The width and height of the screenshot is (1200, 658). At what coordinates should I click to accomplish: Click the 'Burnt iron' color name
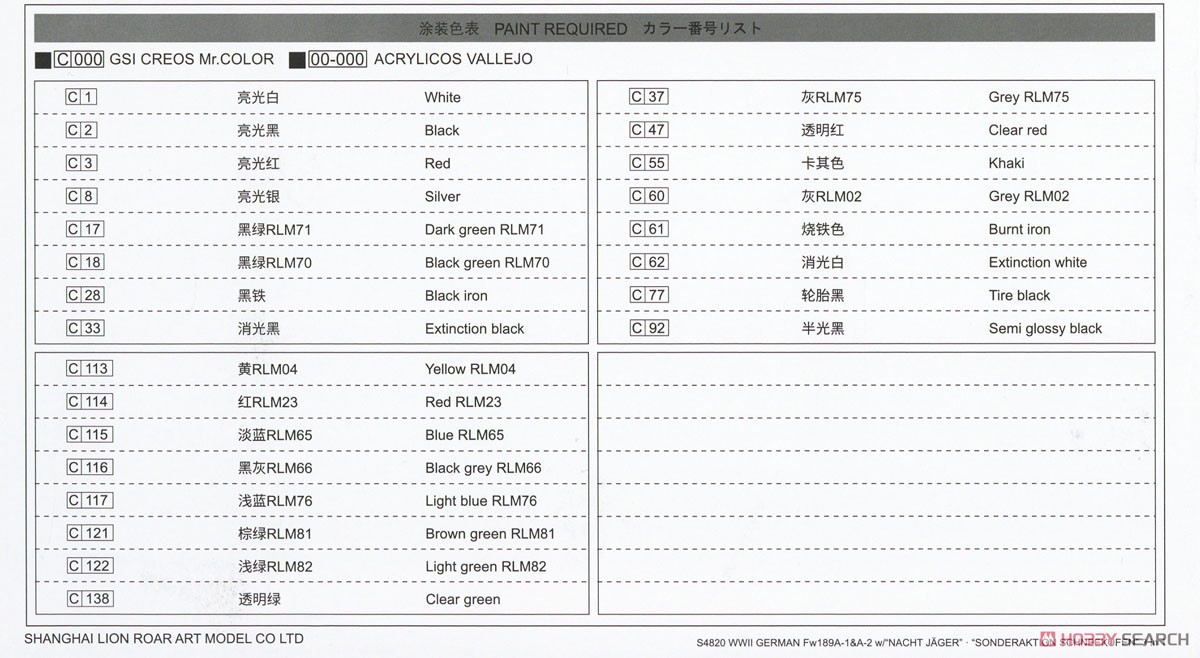click(1019, 229)
